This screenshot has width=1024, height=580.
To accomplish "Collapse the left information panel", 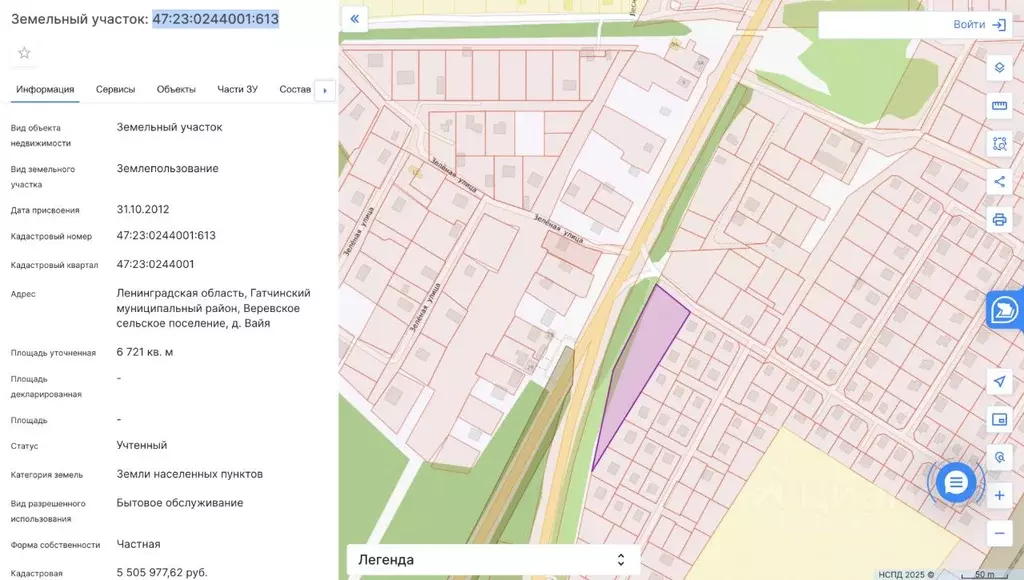I will [354, 19].
